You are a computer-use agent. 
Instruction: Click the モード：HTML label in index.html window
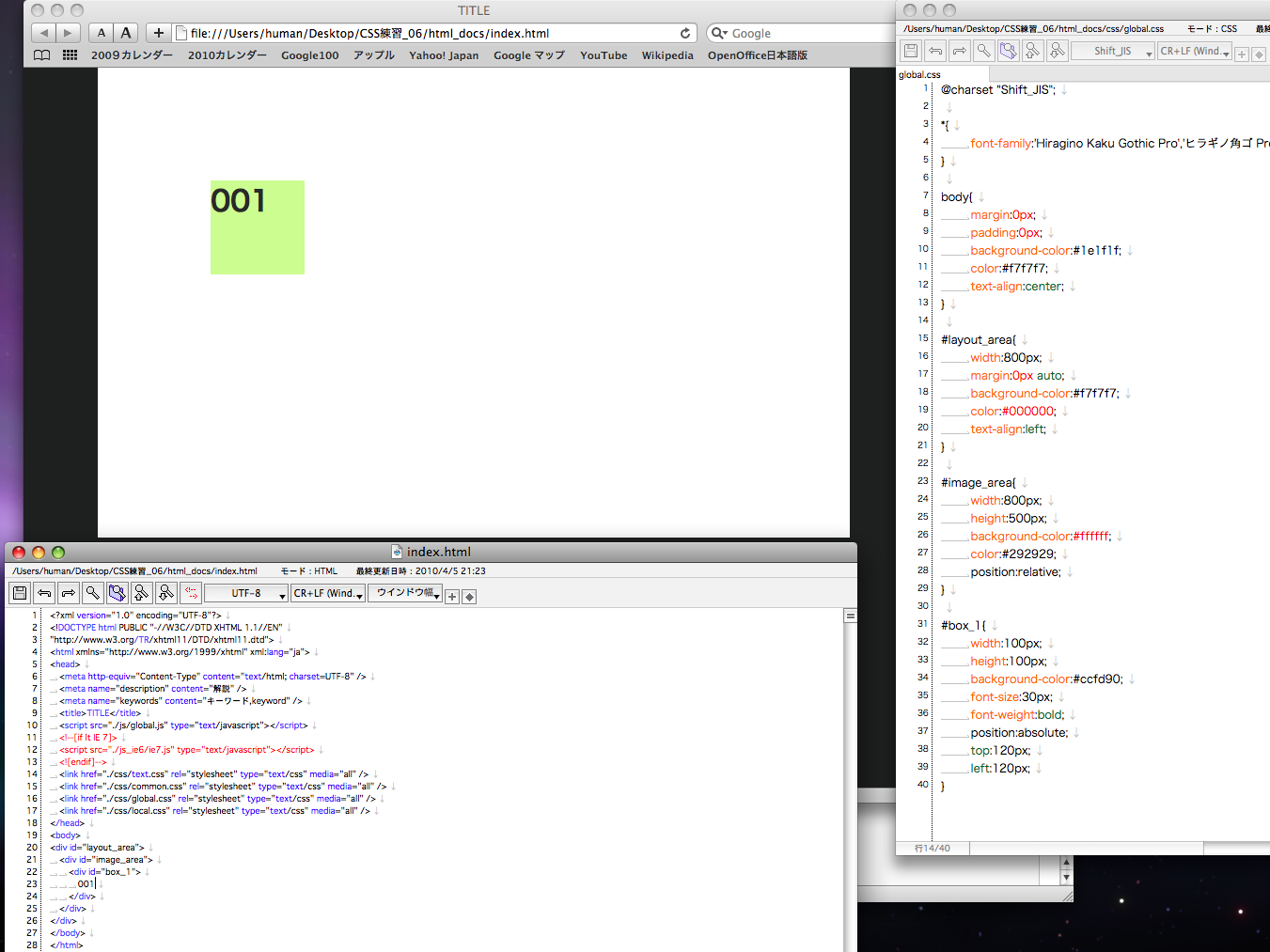coord(308,571)
